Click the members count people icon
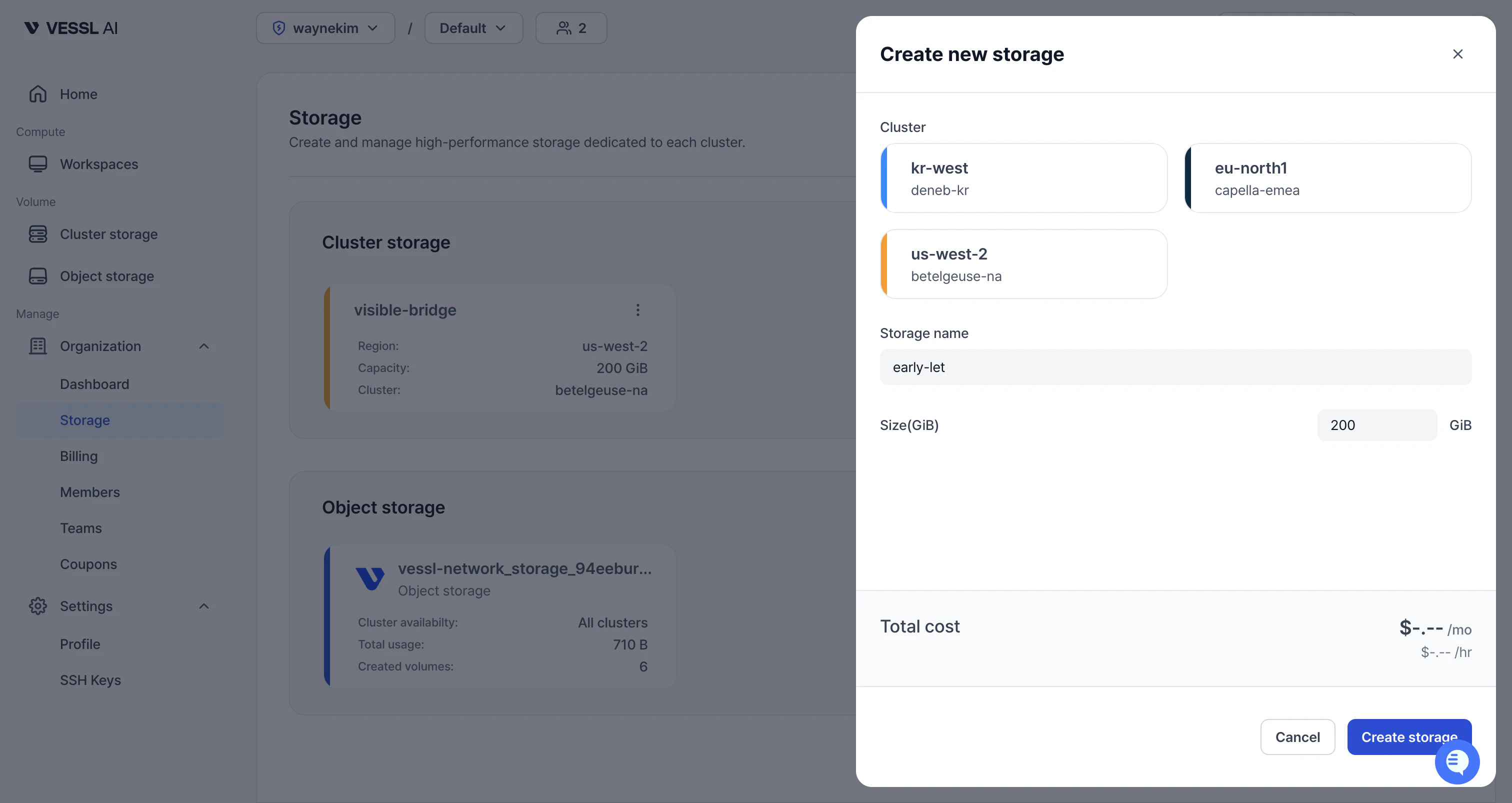Screen dimensions: 1512x803 point(563,28)
